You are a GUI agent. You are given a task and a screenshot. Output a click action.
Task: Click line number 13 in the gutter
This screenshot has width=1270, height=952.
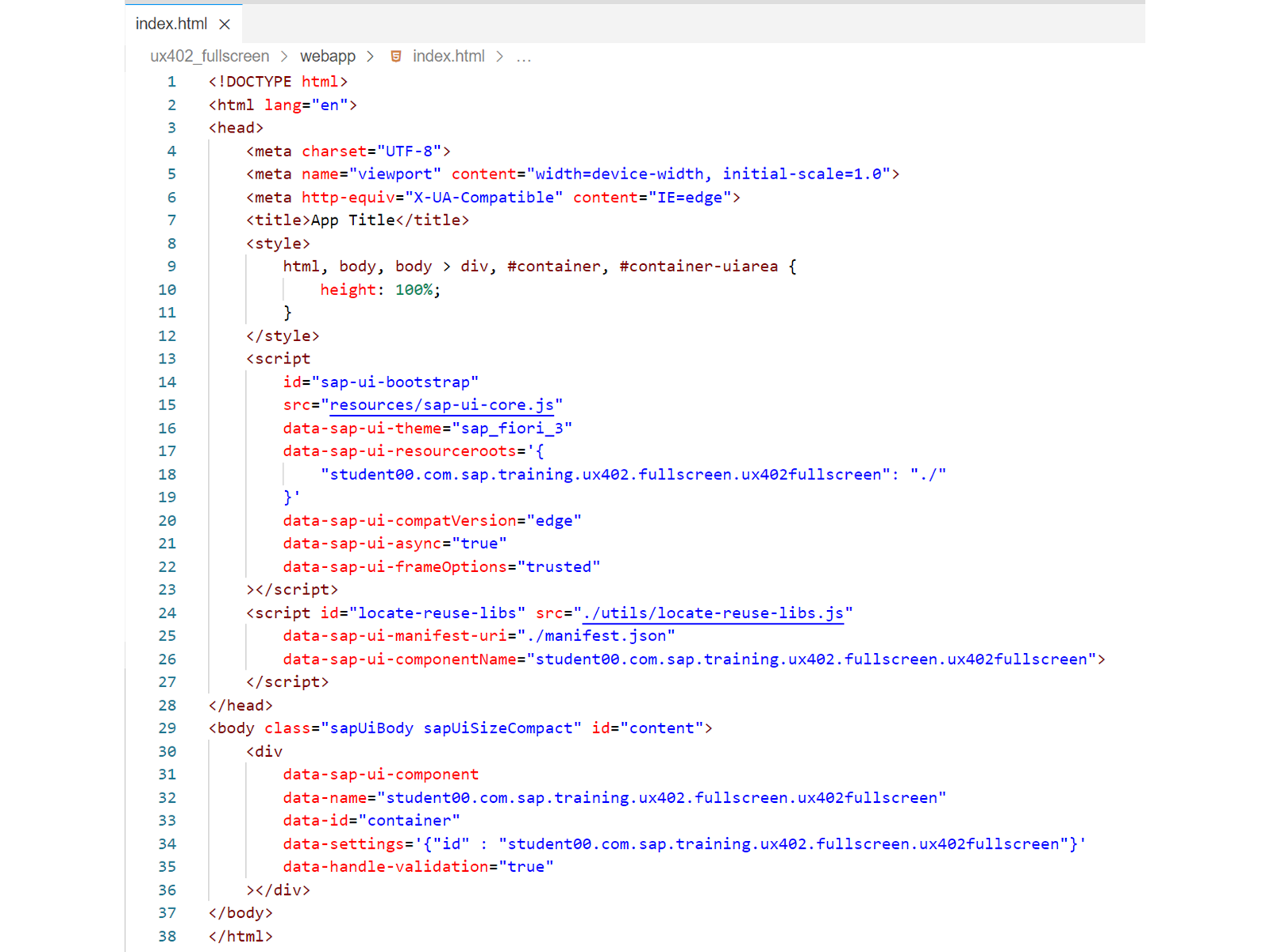(167, 359)
